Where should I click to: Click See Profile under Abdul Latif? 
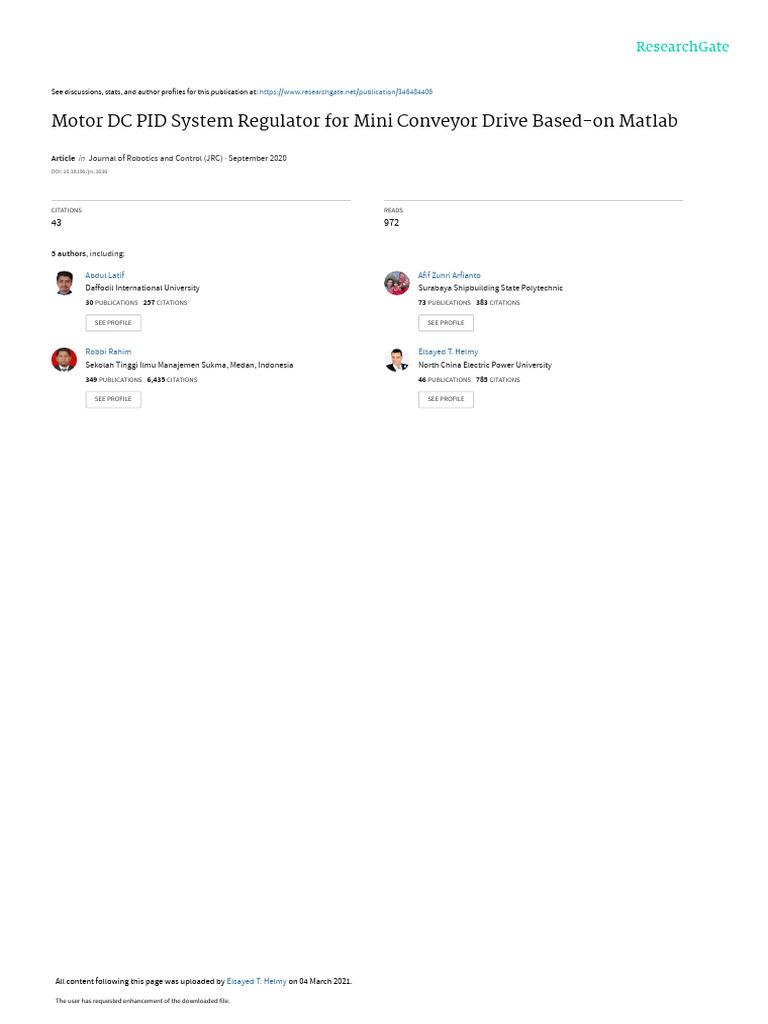(113, 323)
